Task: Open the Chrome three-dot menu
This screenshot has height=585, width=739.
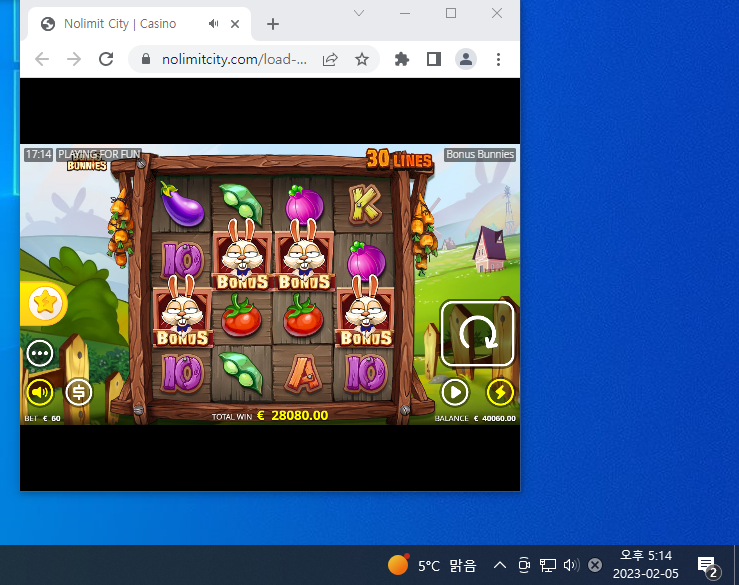Action: coord(498,59)
